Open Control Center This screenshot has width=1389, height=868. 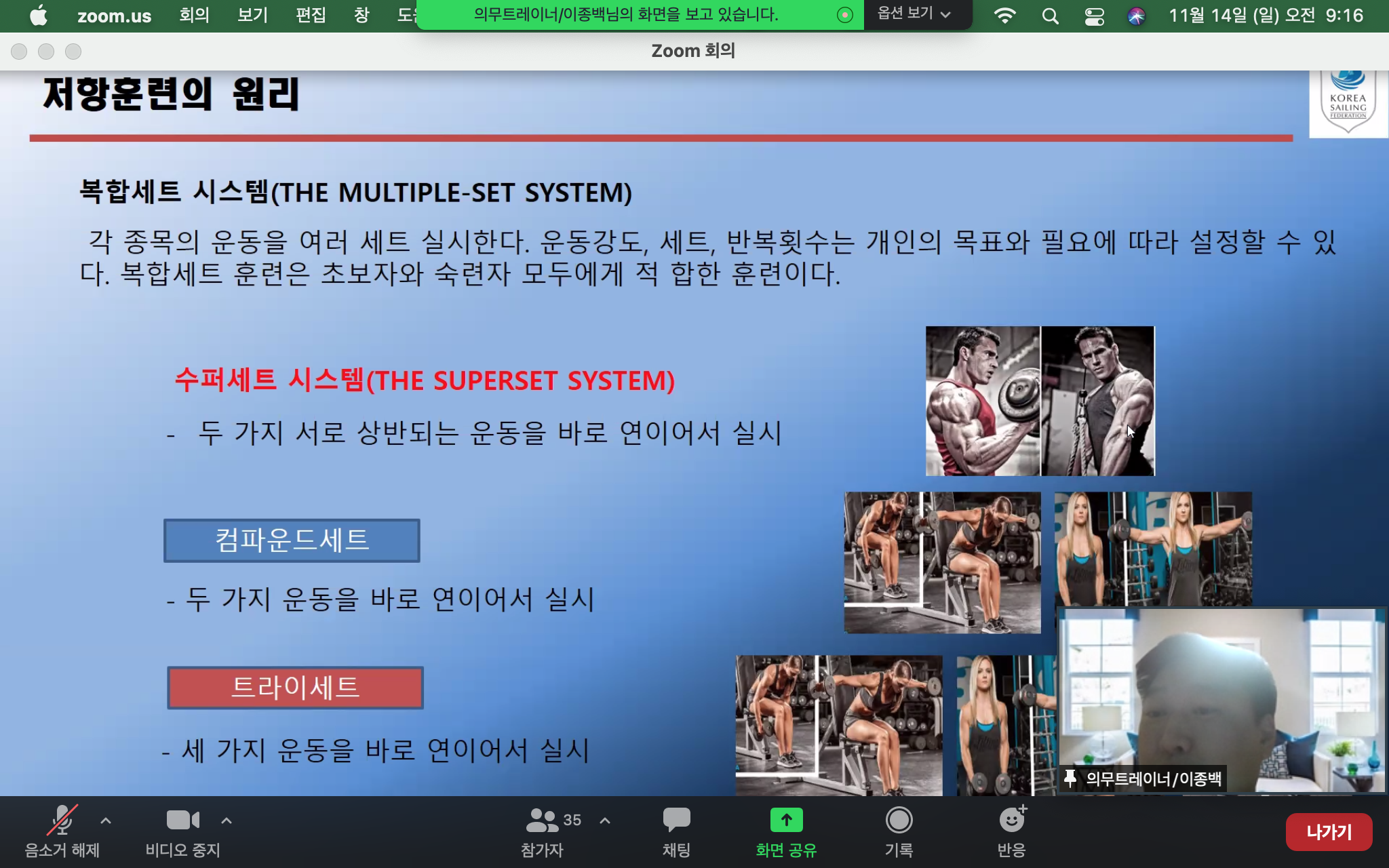tap(1094, 16)
